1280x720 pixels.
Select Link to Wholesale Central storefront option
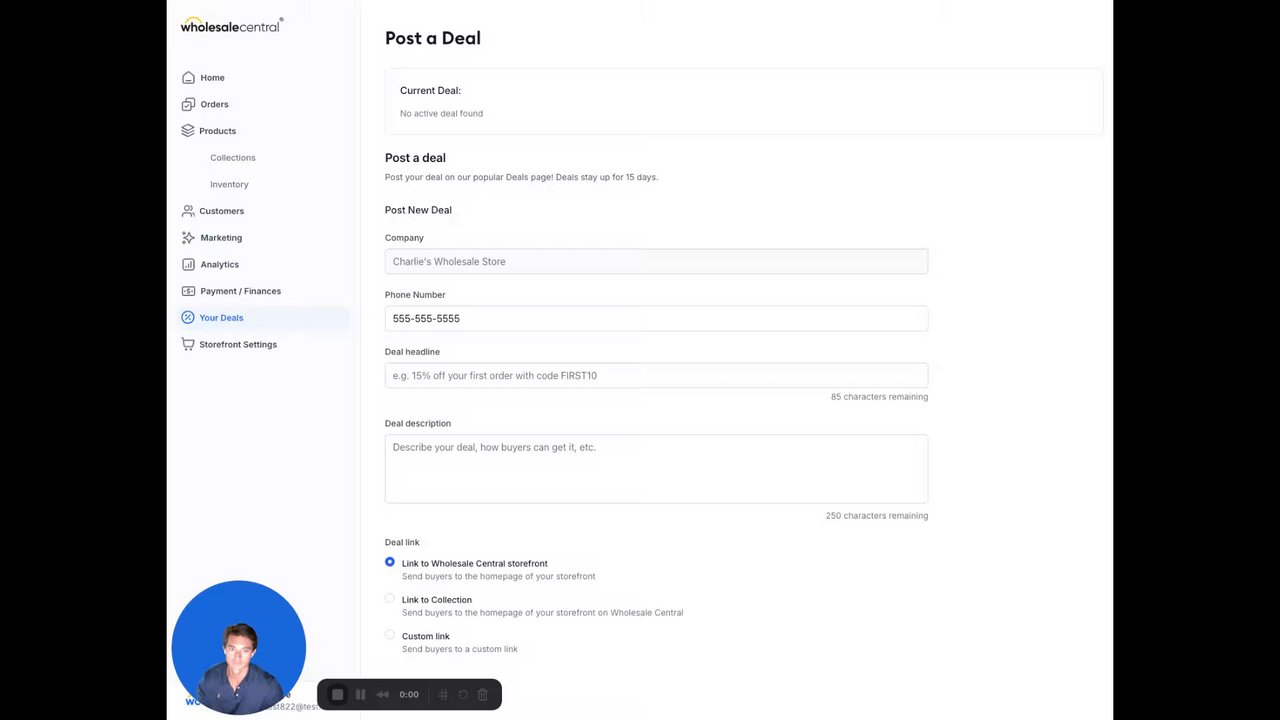point(390,563)
